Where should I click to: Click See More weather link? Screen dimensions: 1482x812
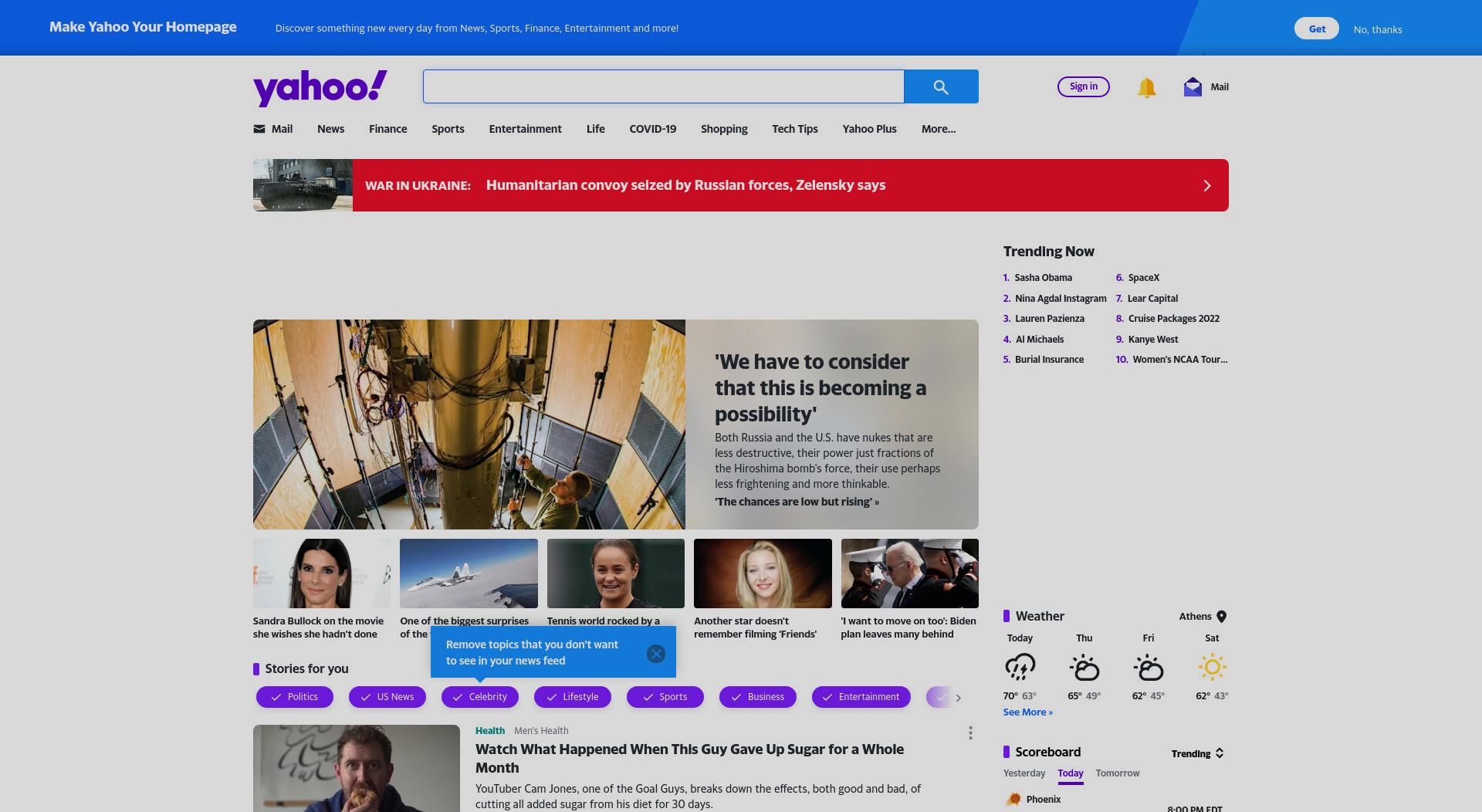coord(1027,712)
